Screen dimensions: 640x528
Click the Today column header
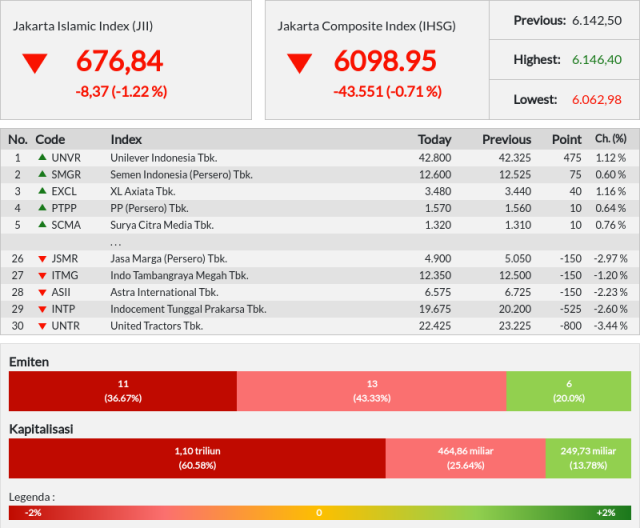pyautogui.click(x=434, y=140)
